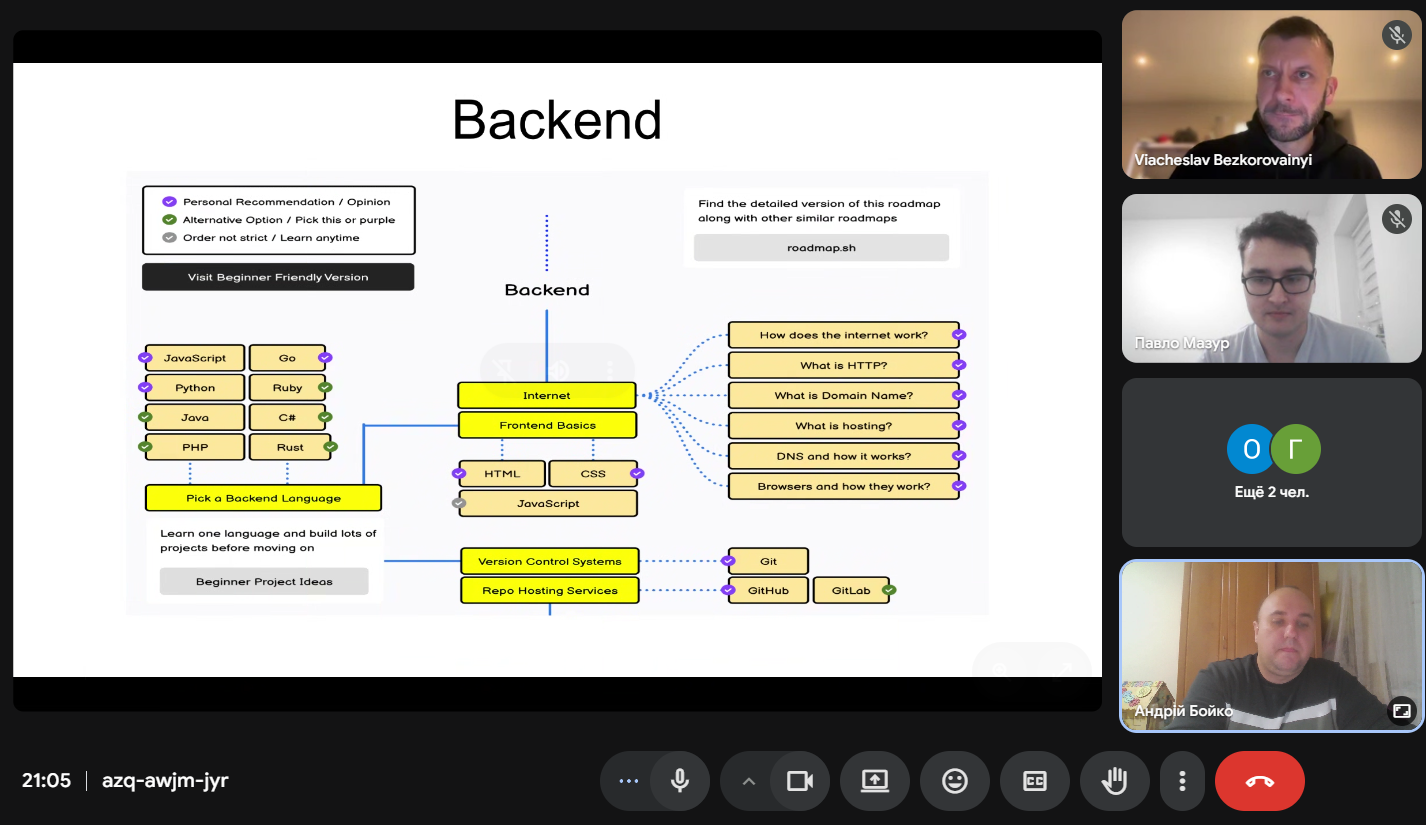This screenshot has width=1426, height=825.
Task: Expand the audio and video options chevron
Action: click(x=748, y=781)
